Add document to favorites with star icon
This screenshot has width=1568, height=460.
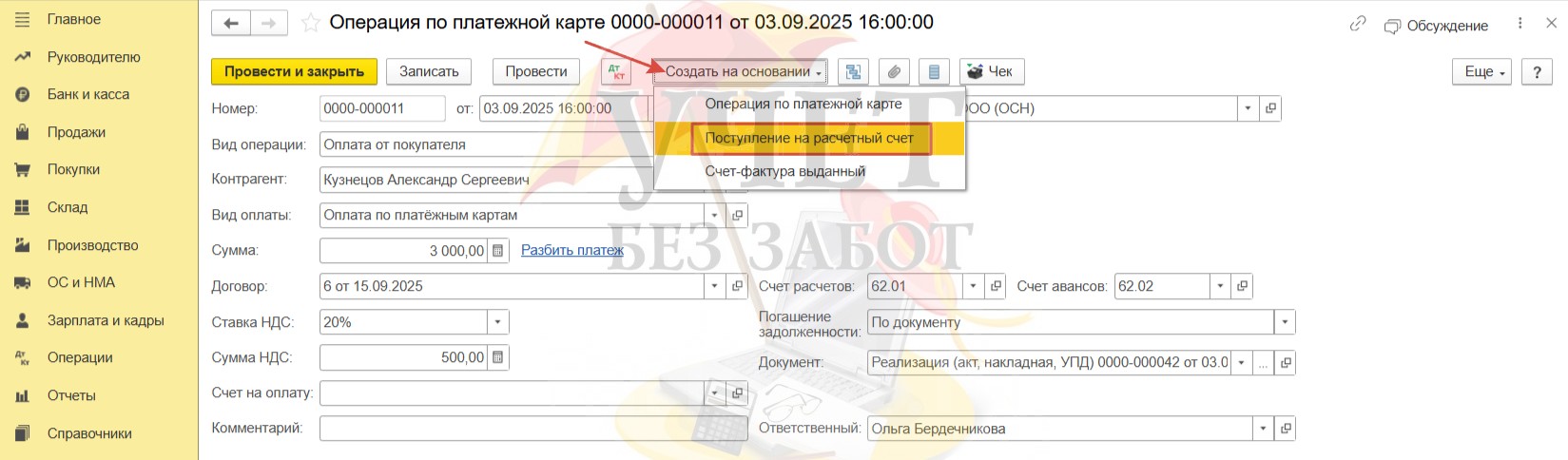click(310, 23)
